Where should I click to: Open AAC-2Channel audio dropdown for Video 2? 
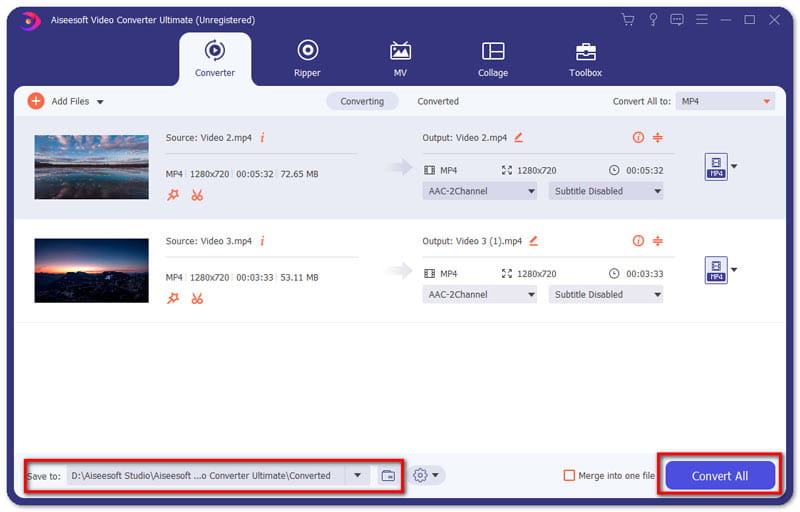[480, 191]
